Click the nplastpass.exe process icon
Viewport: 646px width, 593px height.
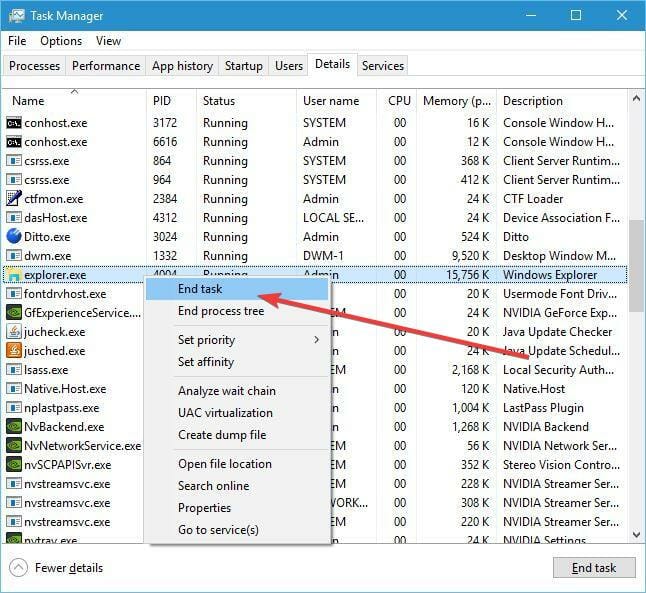[14, 408]
